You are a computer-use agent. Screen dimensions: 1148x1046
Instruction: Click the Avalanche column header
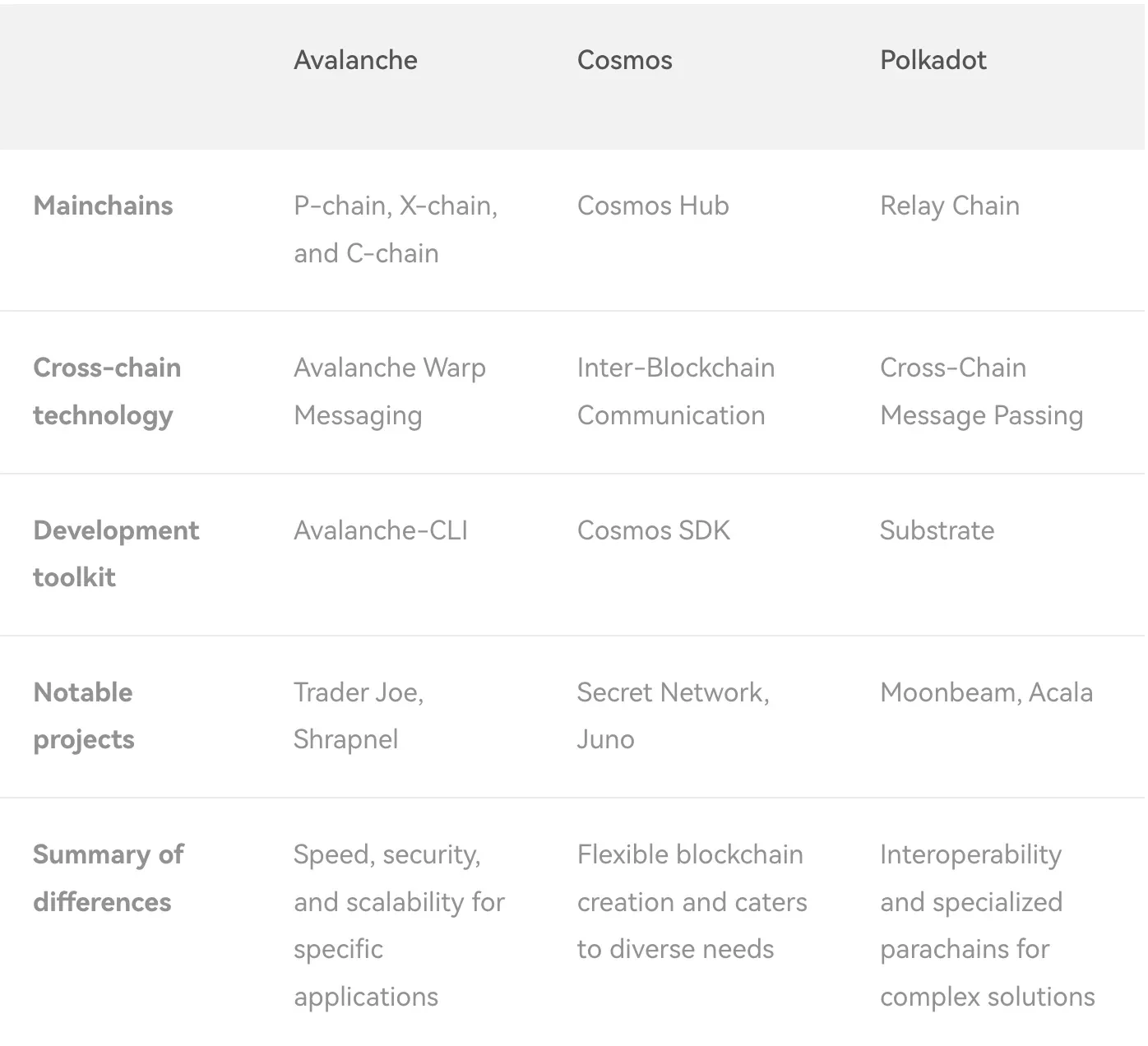pos(355,60)
